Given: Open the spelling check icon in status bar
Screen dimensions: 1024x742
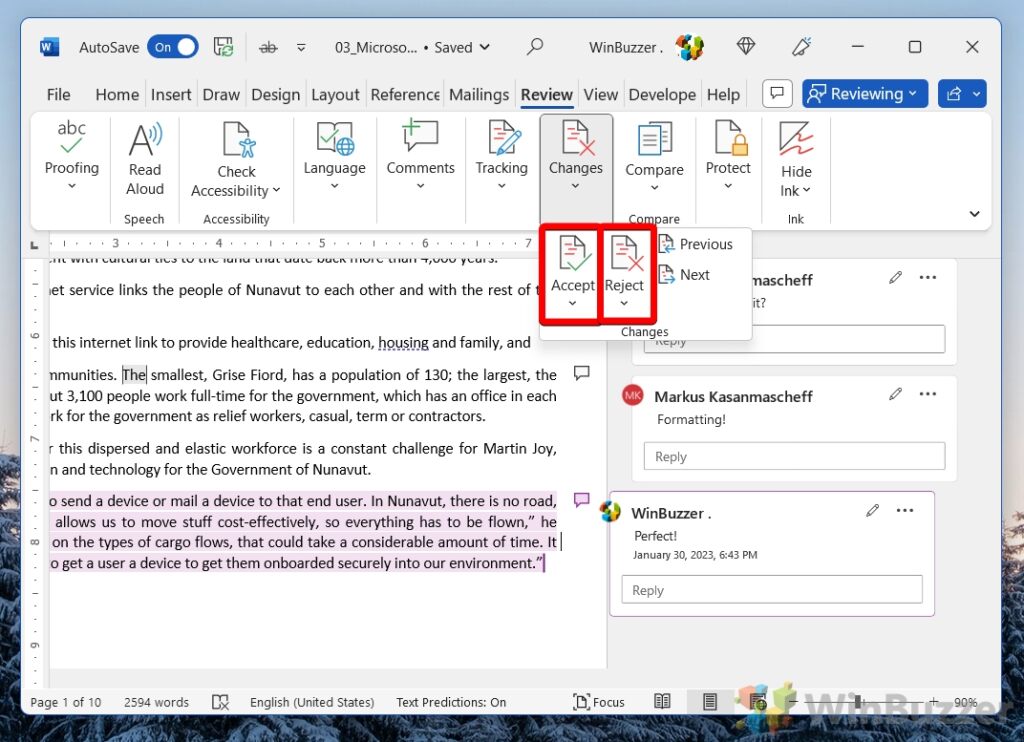Looking at the screenshot, I should click(221, 701).
